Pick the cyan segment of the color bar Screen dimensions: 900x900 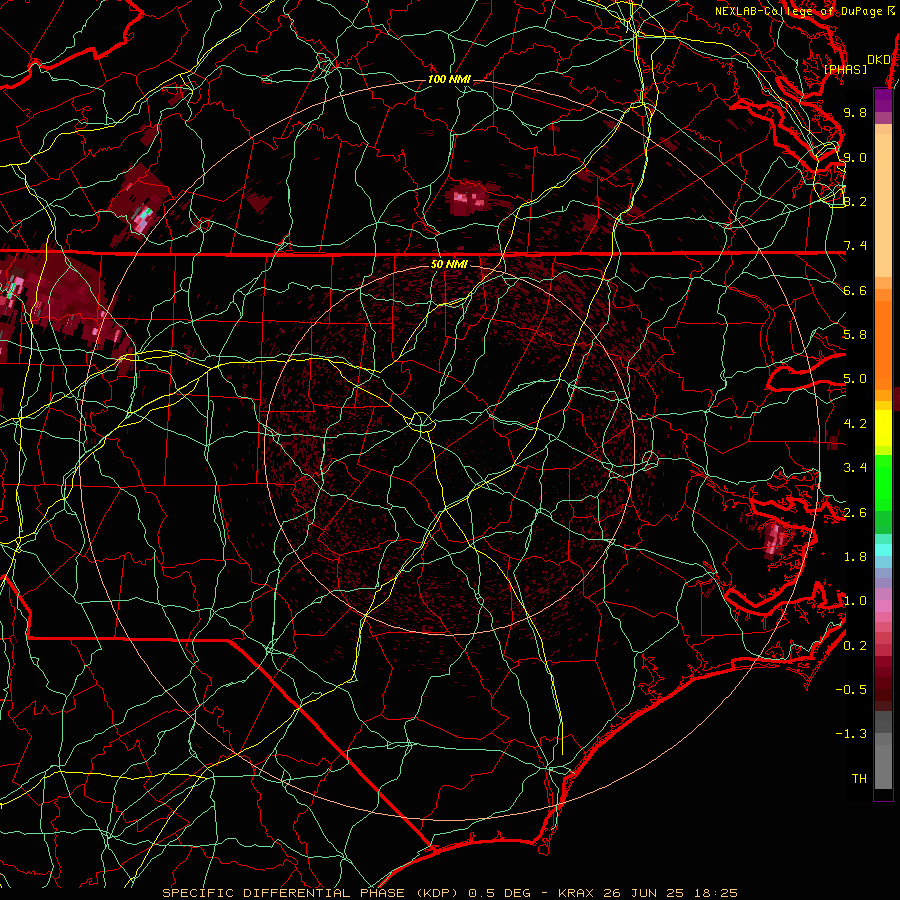pos(883,550)
